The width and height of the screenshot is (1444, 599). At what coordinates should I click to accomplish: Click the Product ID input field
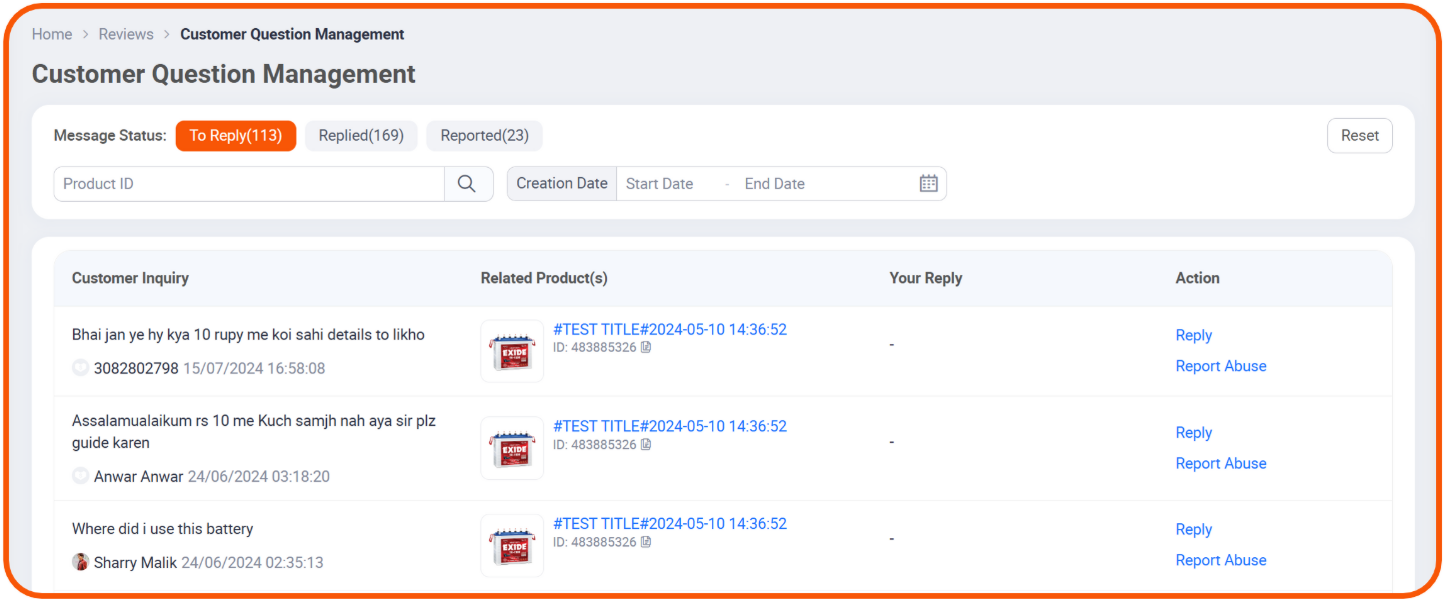coord(249,184)
